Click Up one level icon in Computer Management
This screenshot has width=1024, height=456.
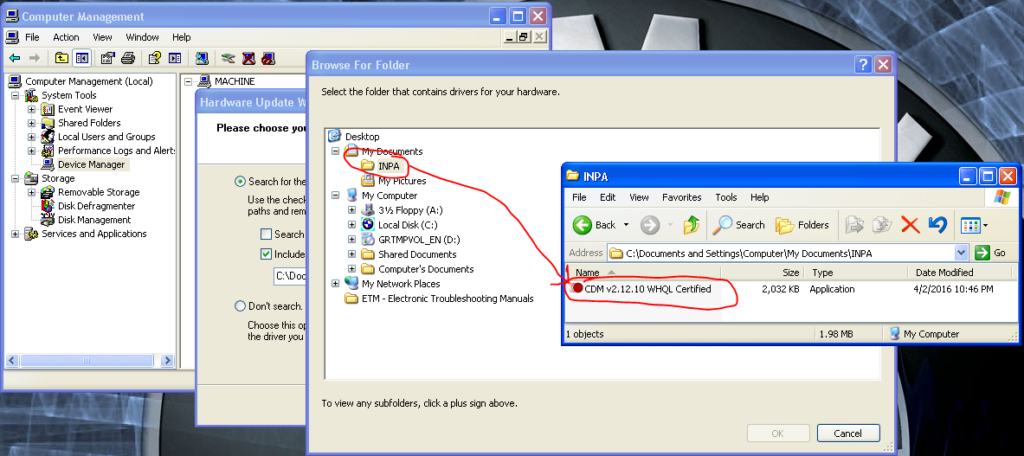(61, 58)
